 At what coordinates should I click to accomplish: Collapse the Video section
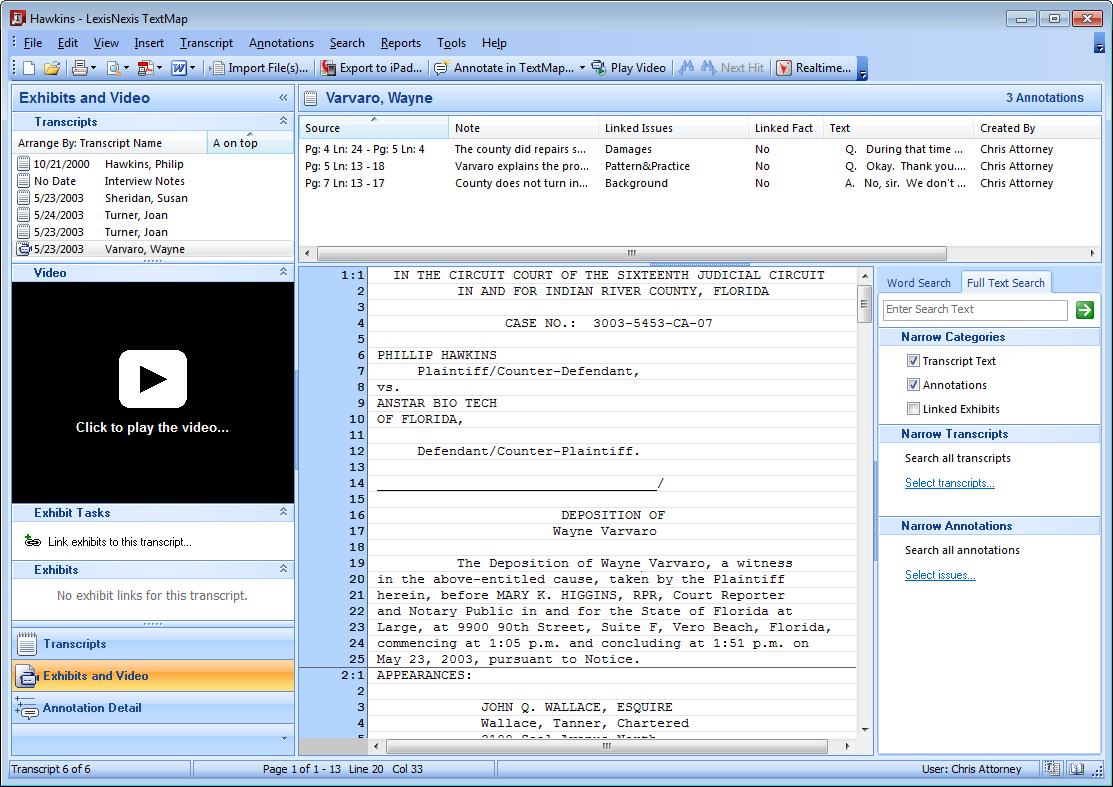[x=283, y=272]
